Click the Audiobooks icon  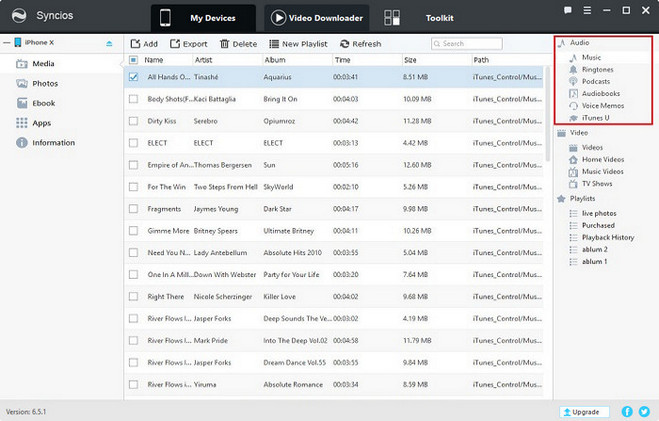pyautogui.click(x=573, y=94)
